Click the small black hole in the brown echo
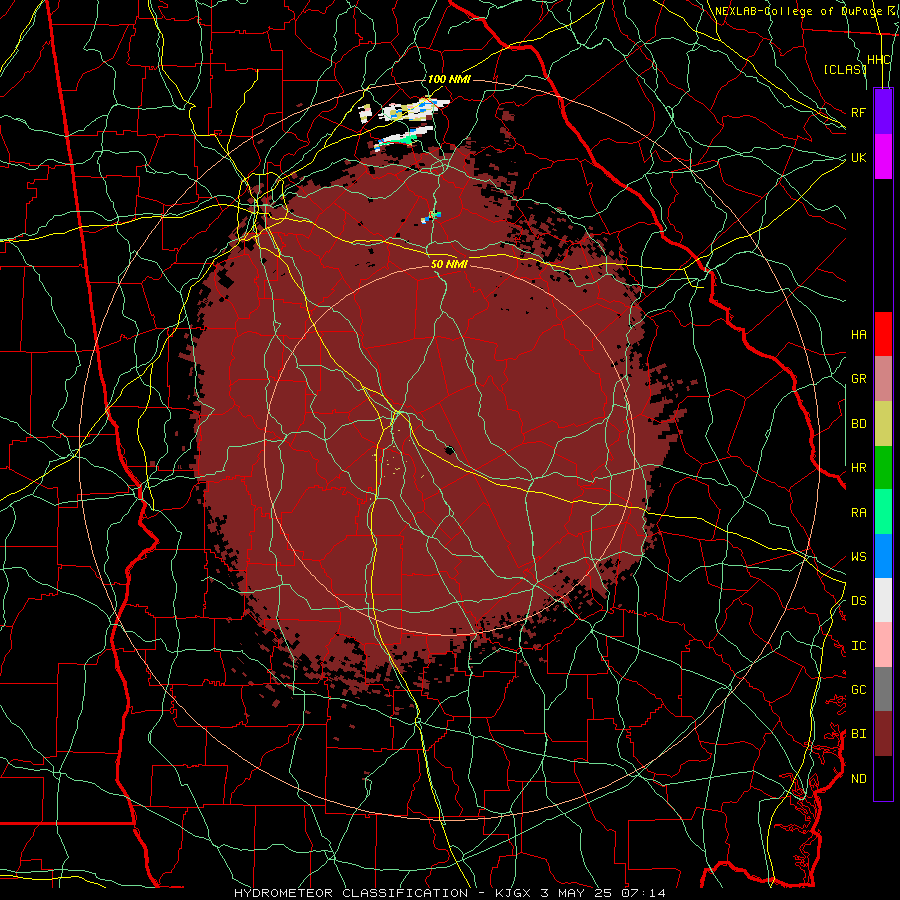The width and height of the screenshot is (900, 900). coord(449,450)
